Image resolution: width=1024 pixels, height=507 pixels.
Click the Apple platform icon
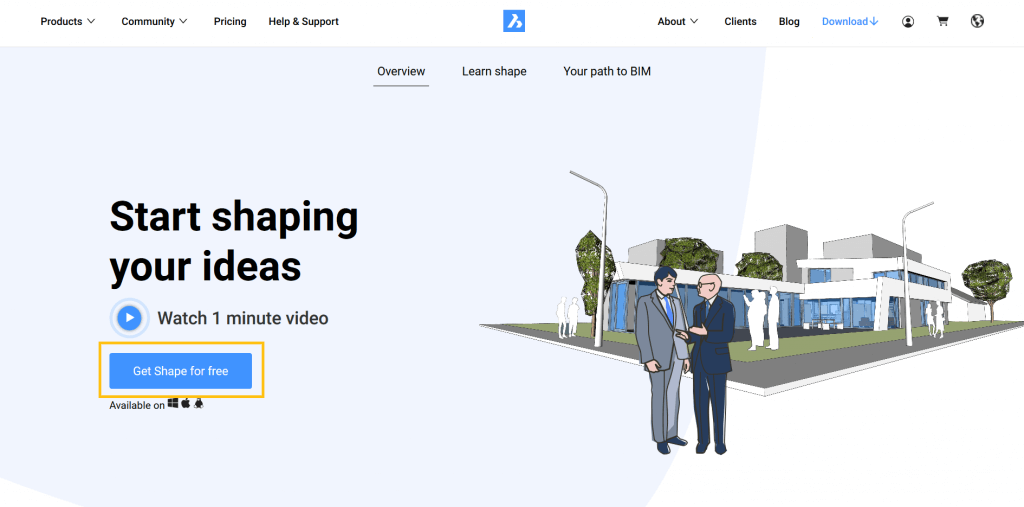coord(185,404)
